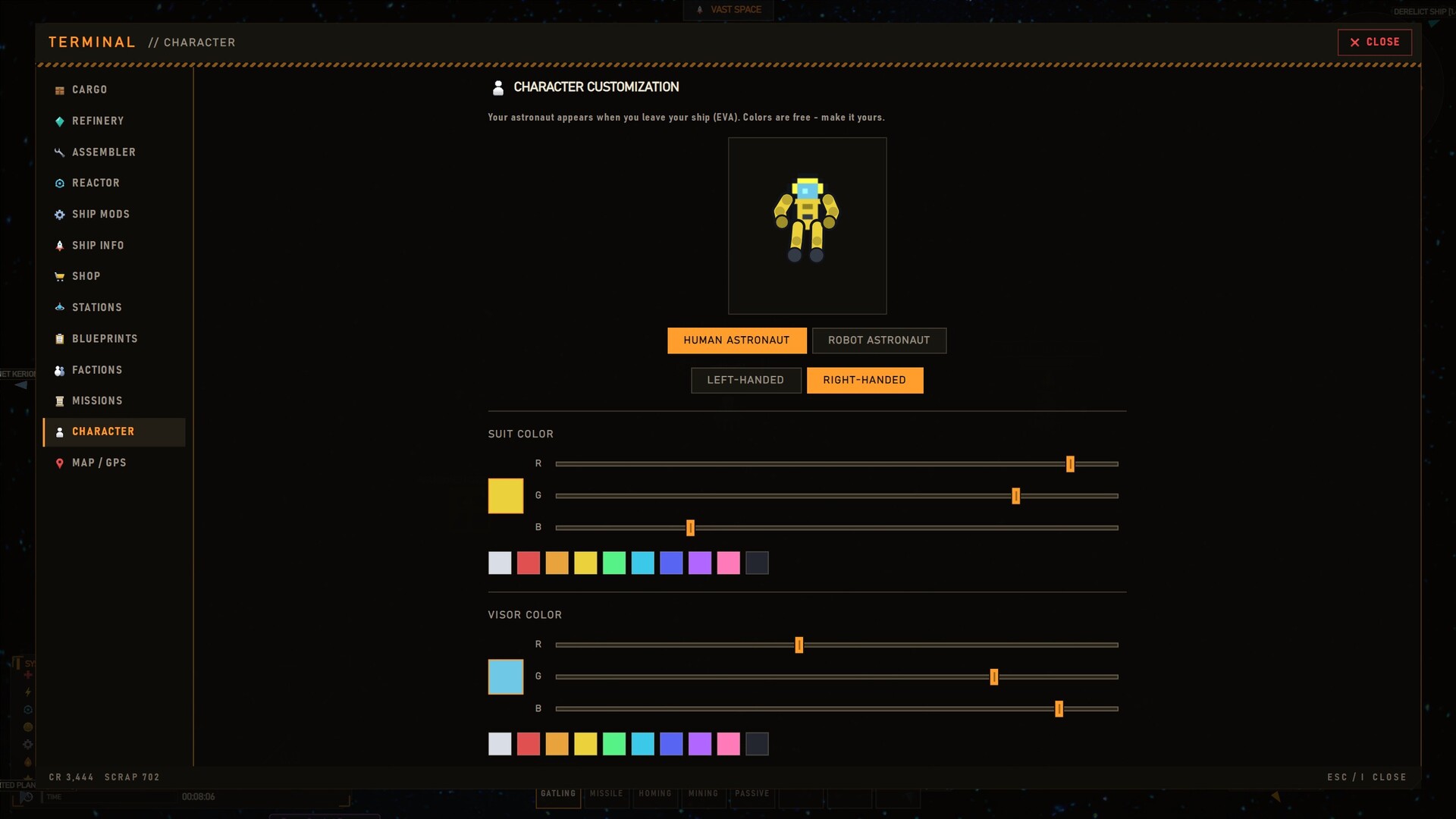Click the Ship Info rocket icon
The image size is (1456, 819).
[59, 246]
